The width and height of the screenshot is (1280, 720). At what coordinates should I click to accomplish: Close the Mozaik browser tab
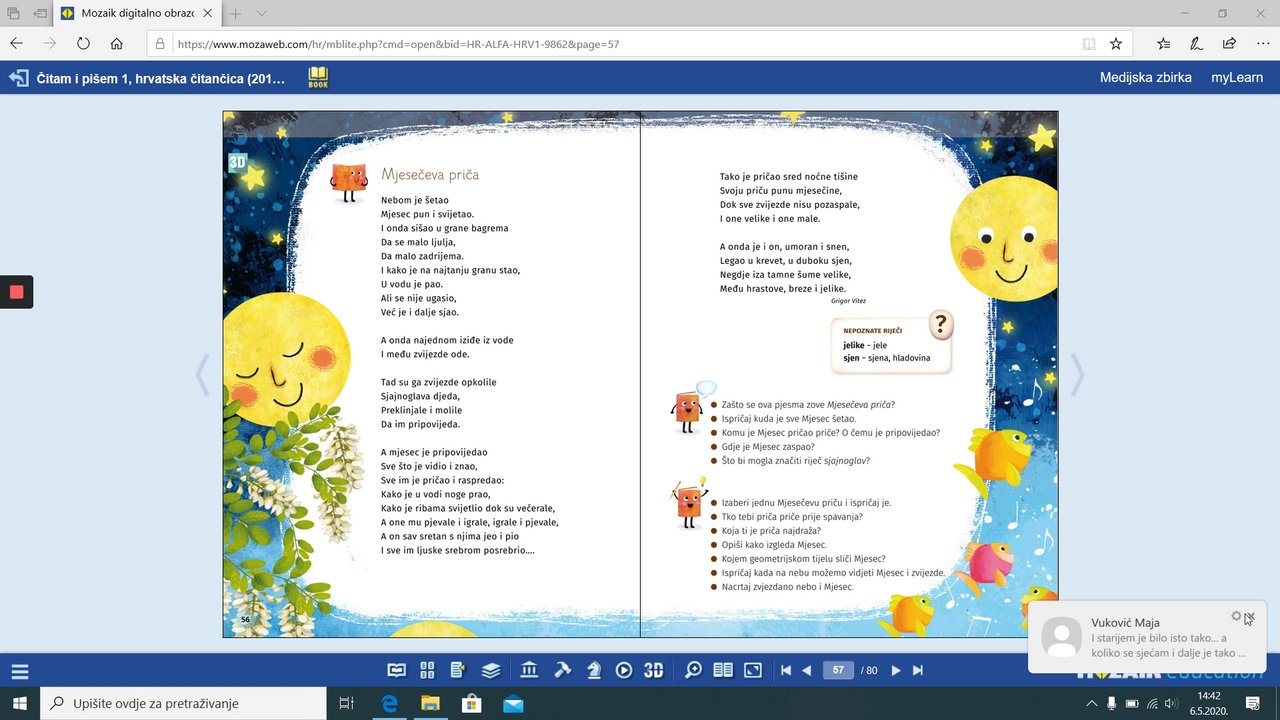[x=207, y=14]
